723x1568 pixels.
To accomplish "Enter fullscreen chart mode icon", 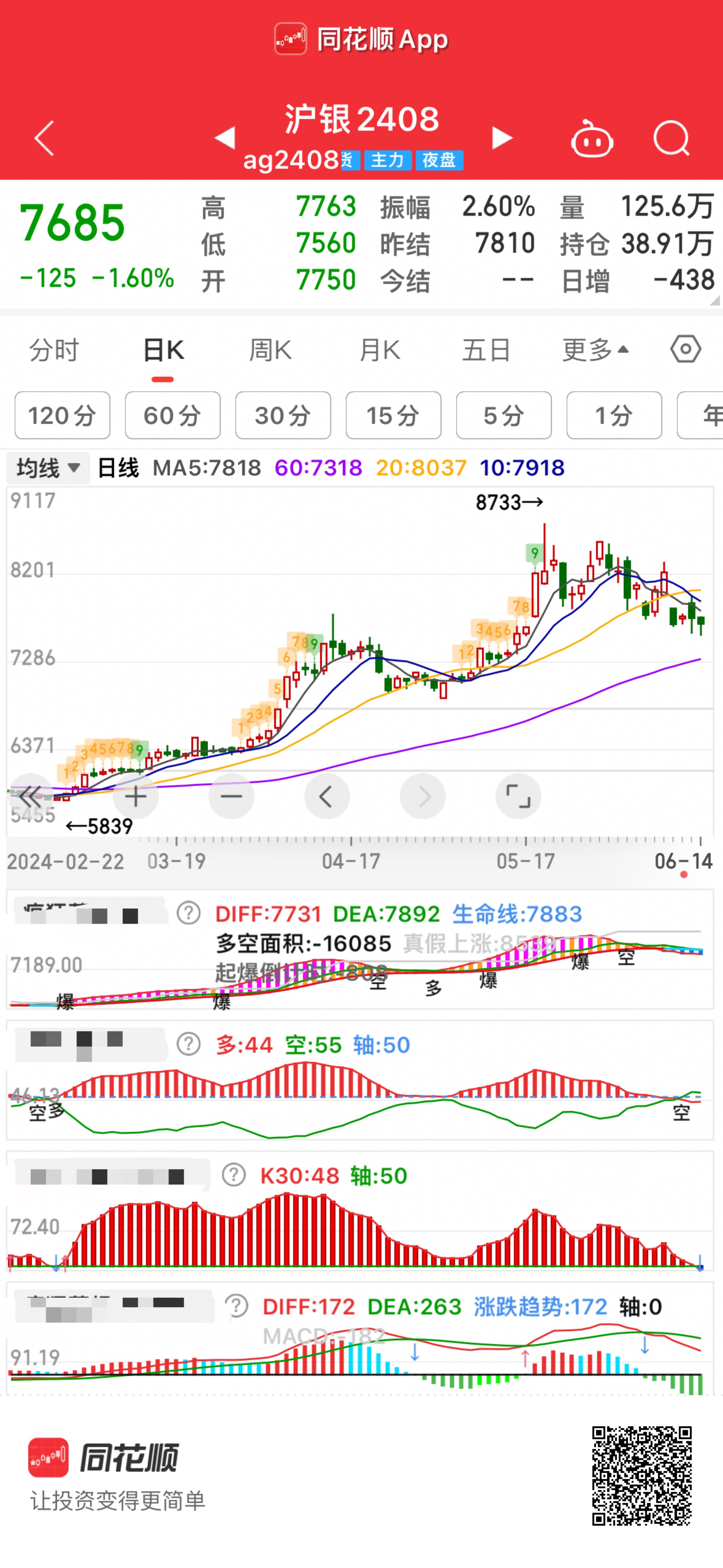I will 518,796.
